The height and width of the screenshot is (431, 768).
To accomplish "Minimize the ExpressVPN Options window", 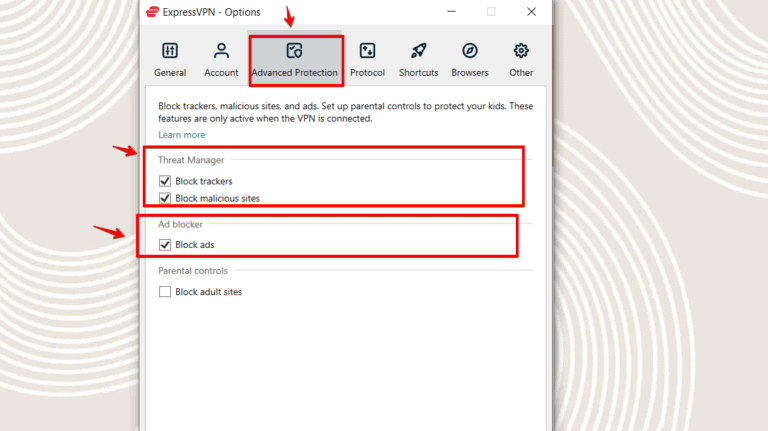I will coord(452,12).
